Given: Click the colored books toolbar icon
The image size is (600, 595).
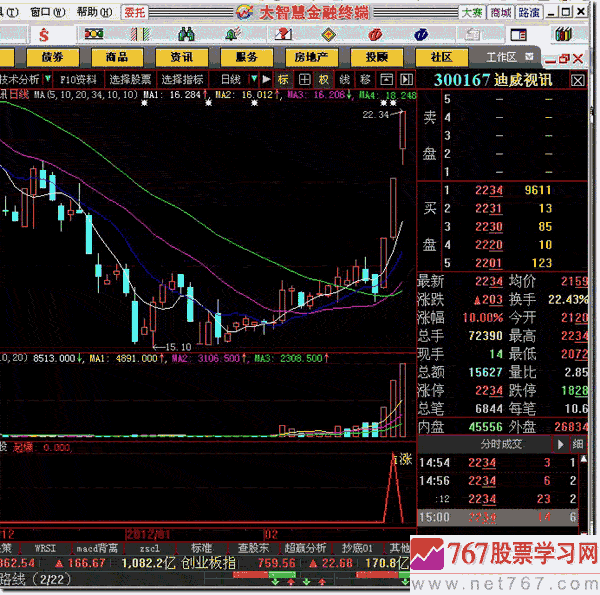Looking at the screenshot, I should (563, 34).
